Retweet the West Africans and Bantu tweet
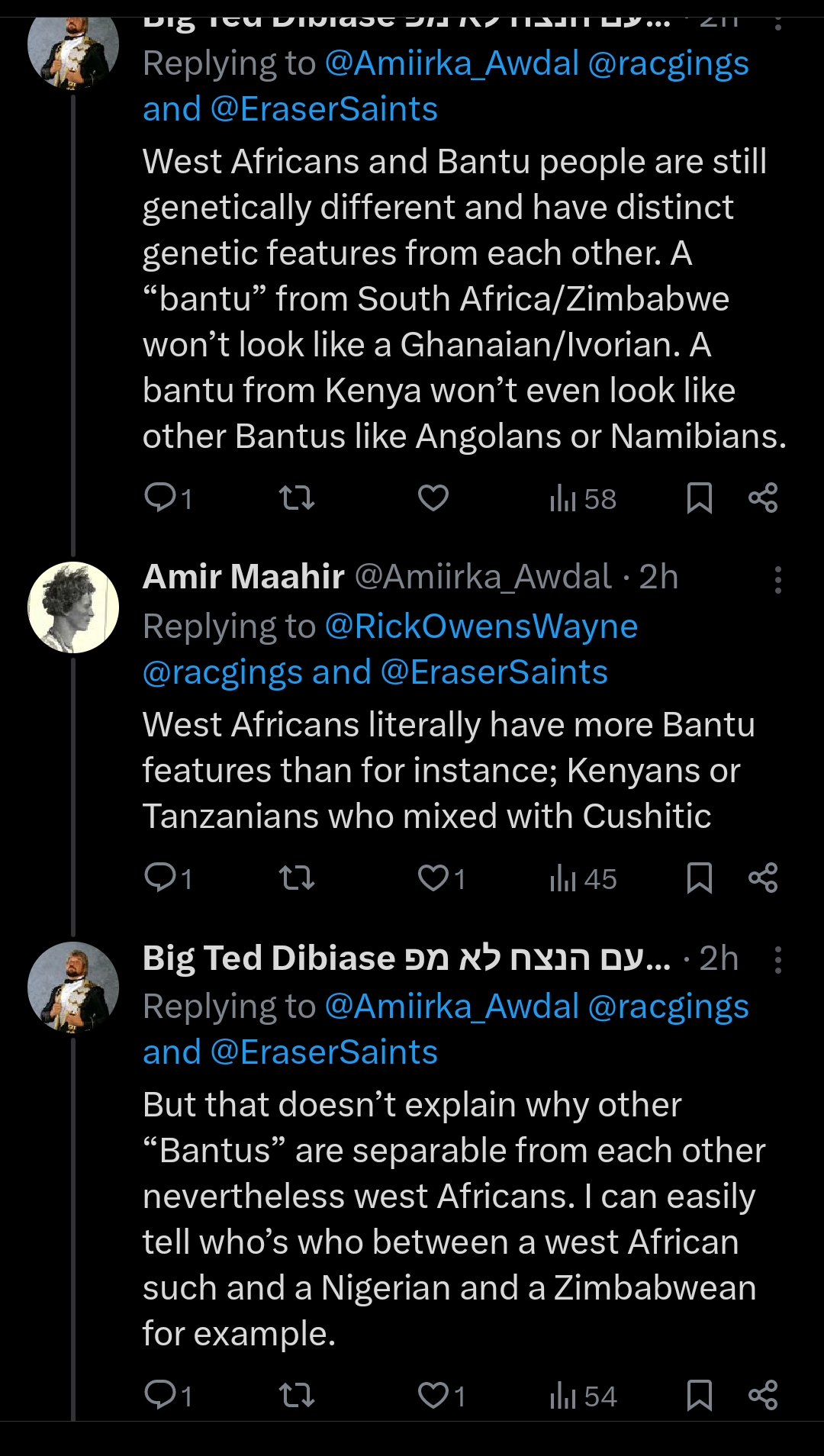 point(297,498)
